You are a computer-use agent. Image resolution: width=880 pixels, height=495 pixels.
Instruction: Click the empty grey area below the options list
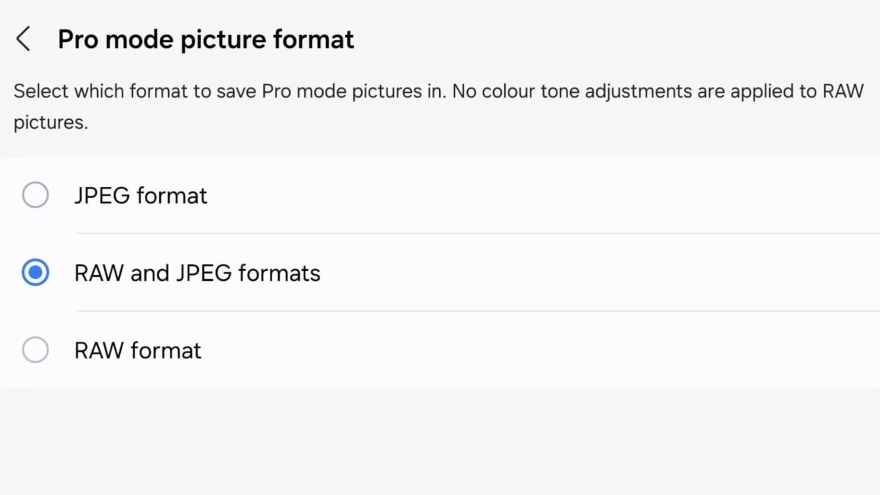[440, 440]
